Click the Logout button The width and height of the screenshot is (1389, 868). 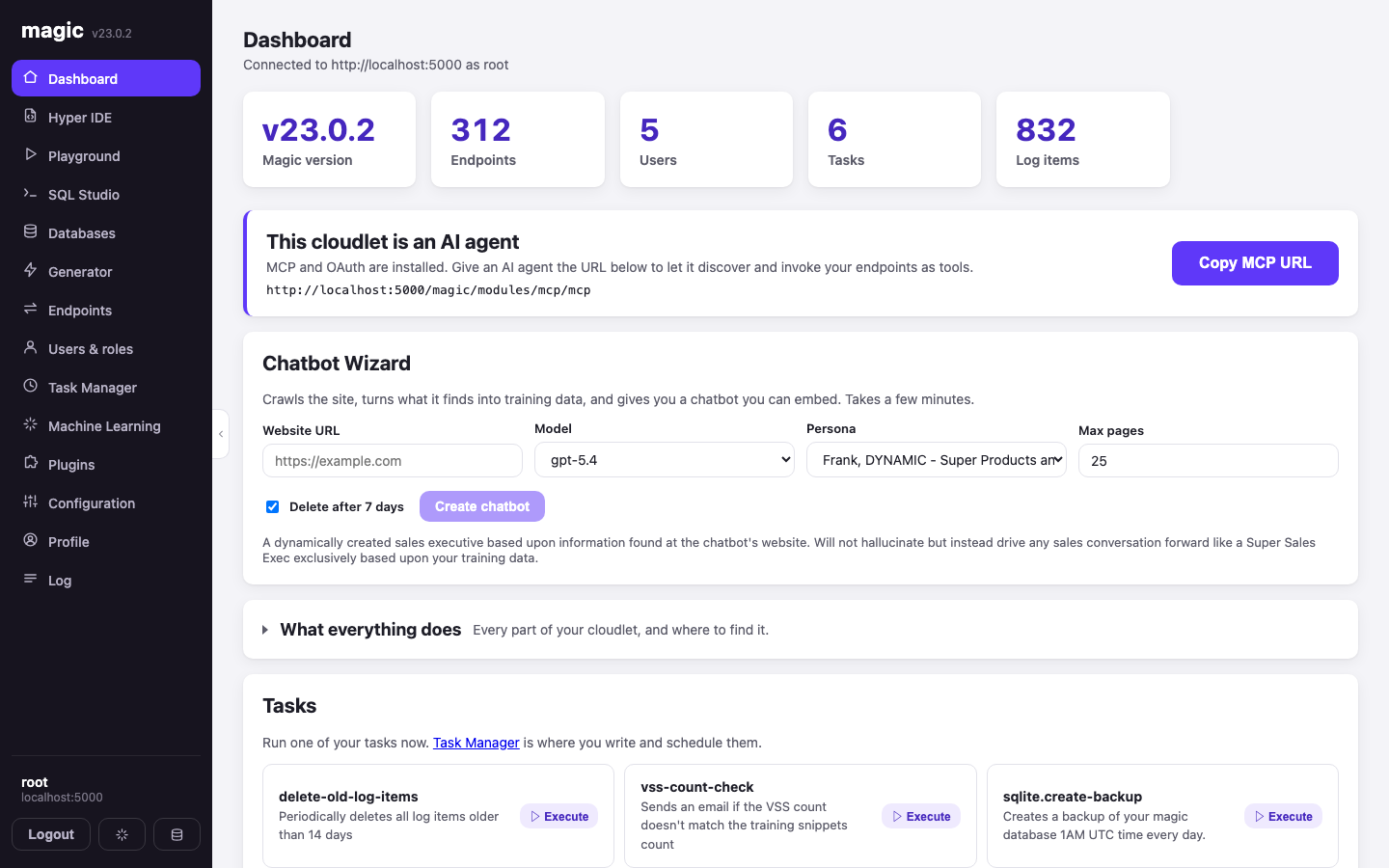point(51,834)
